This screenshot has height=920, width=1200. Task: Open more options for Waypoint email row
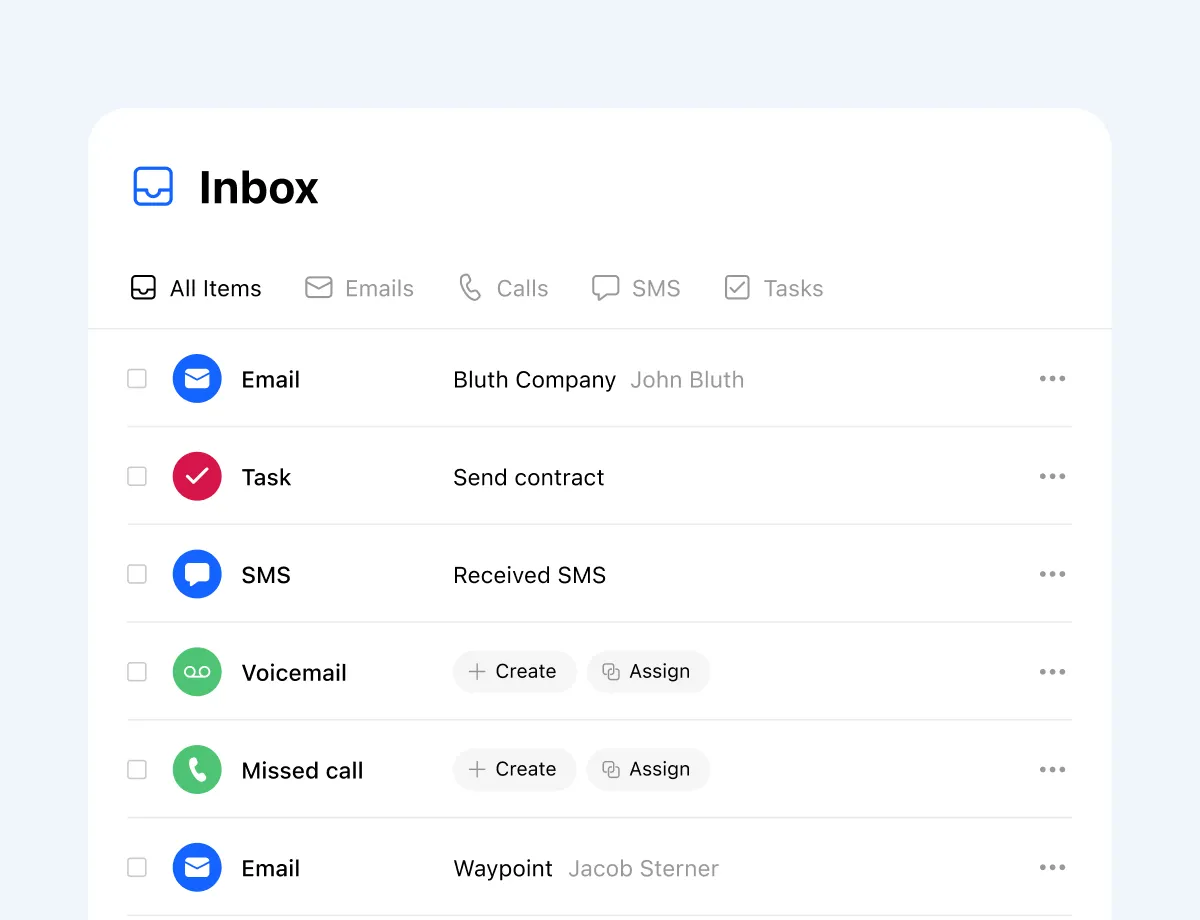1052,868
